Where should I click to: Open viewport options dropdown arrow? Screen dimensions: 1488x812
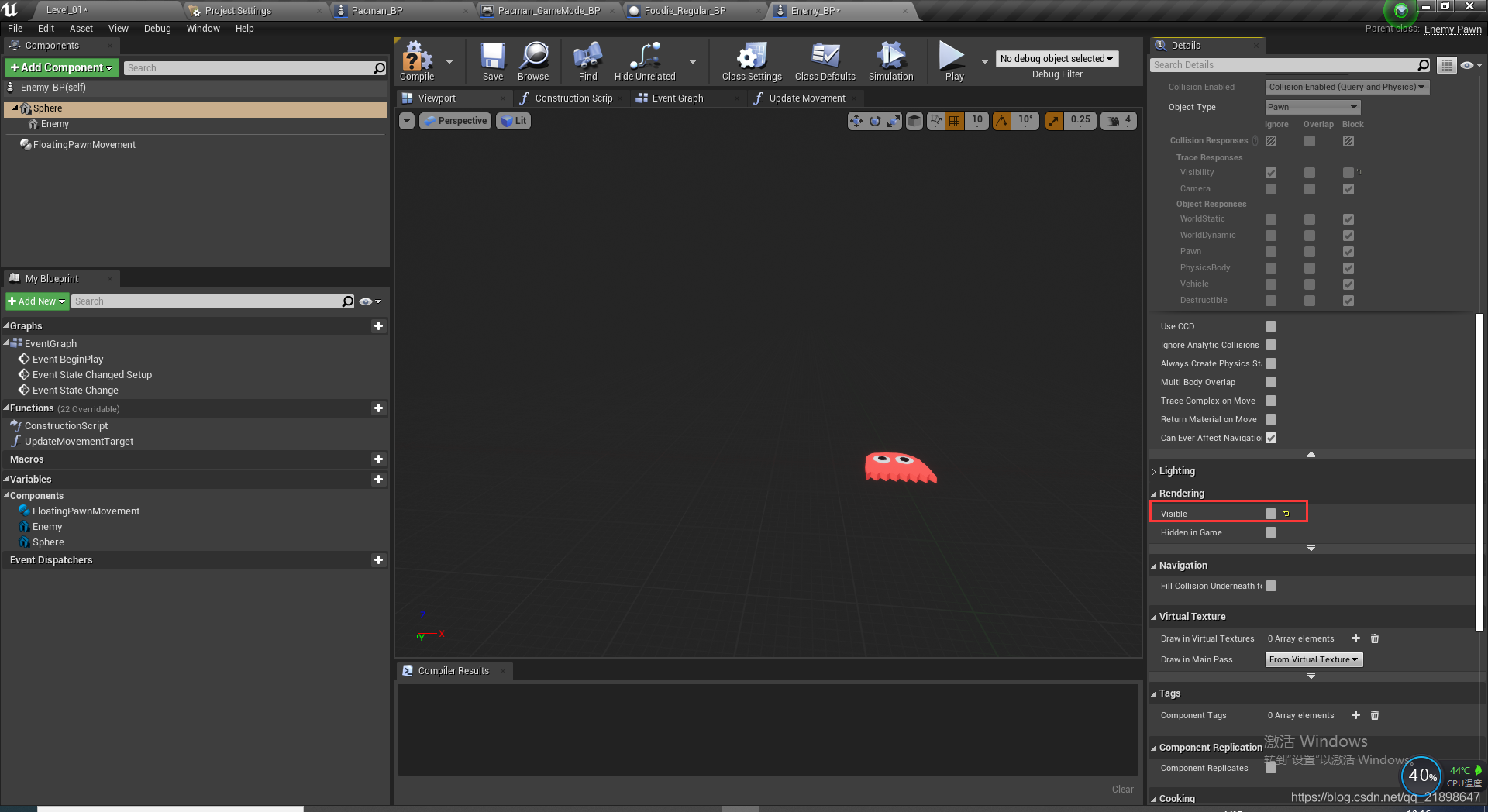[407, 121]
